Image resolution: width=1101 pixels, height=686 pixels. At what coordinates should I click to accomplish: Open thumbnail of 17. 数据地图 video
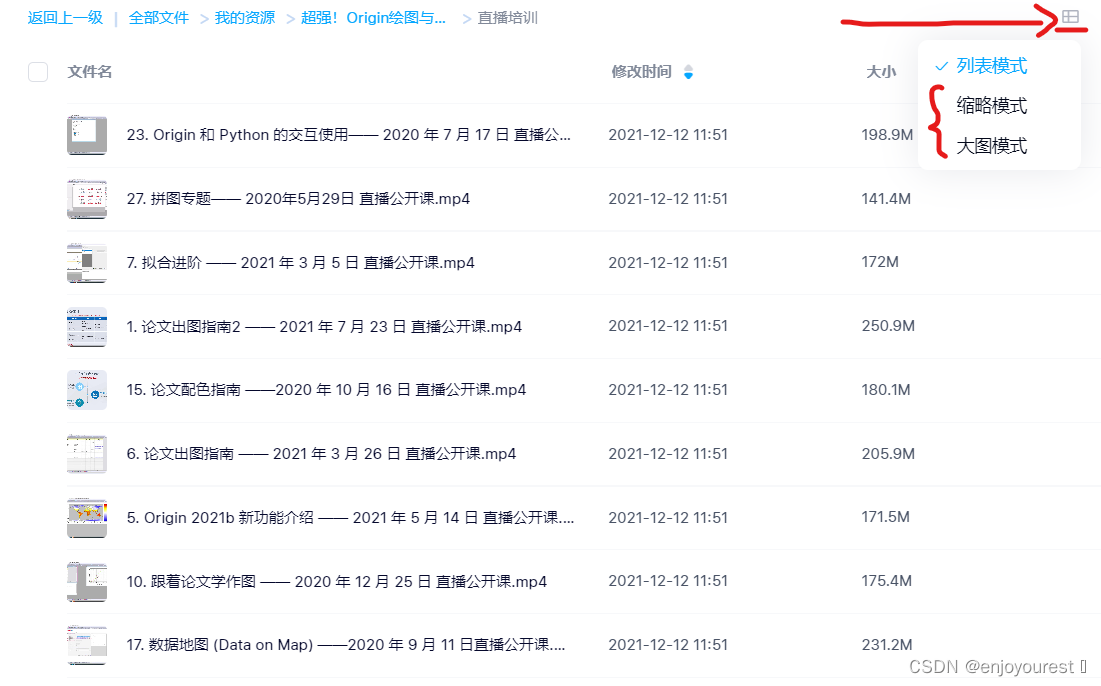click(87, 645)
